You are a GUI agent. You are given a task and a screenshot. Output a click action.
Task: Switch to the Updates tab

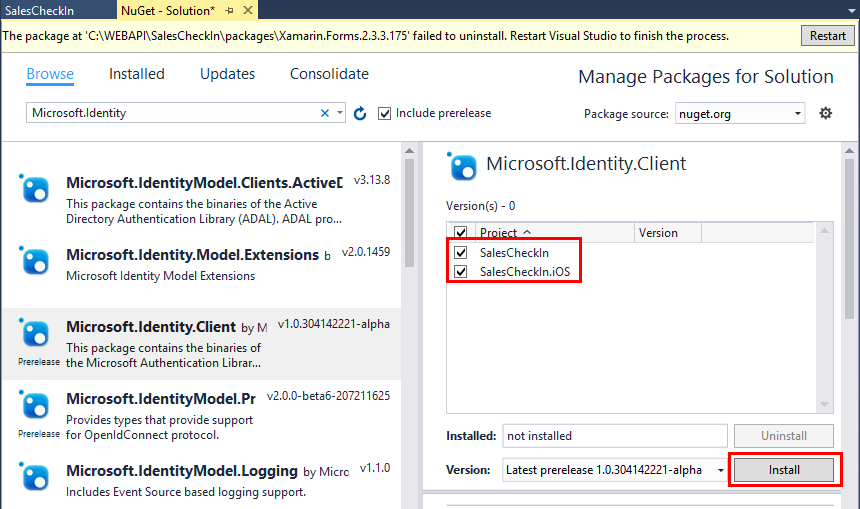tap(228, 74)
